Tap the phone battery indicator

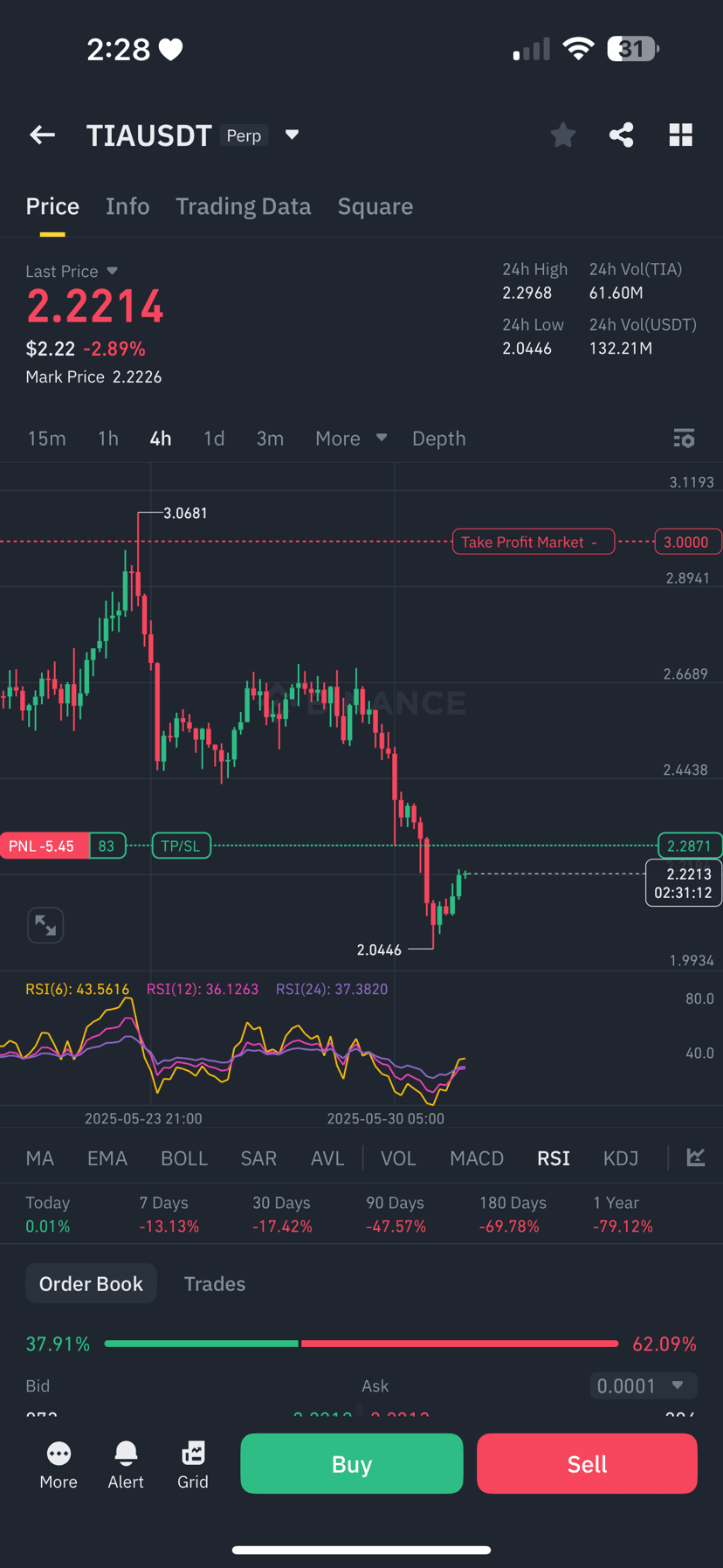633,48
